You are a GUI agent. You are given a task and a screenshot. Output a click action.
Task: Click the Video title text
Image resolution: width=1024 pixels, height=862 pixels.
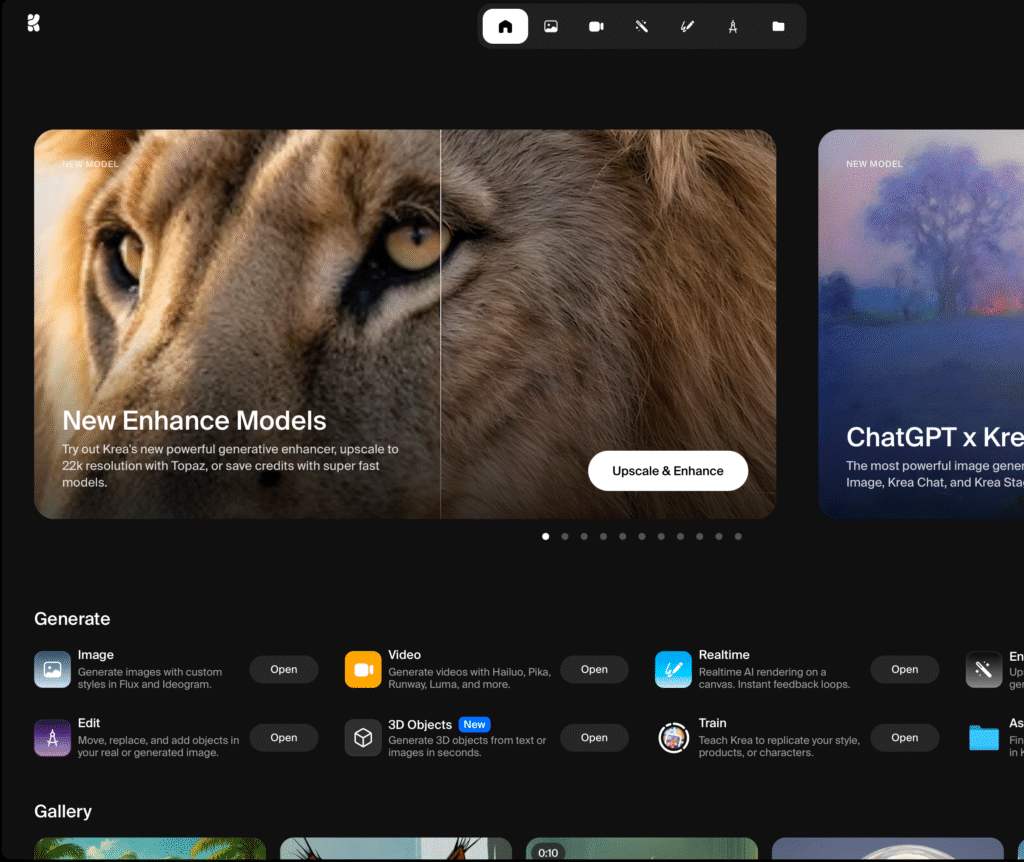[404, 654]
